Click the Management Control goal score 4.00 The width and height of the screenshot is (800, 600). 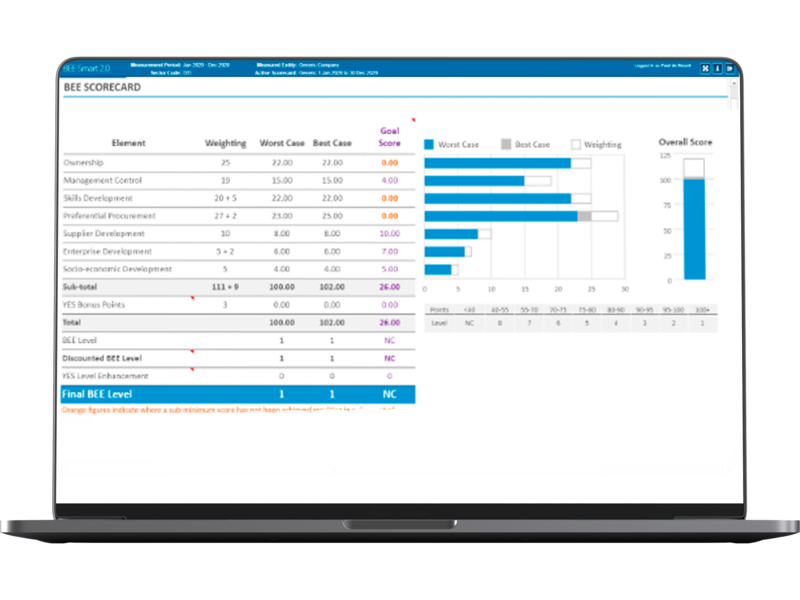[x=390, y=181]
